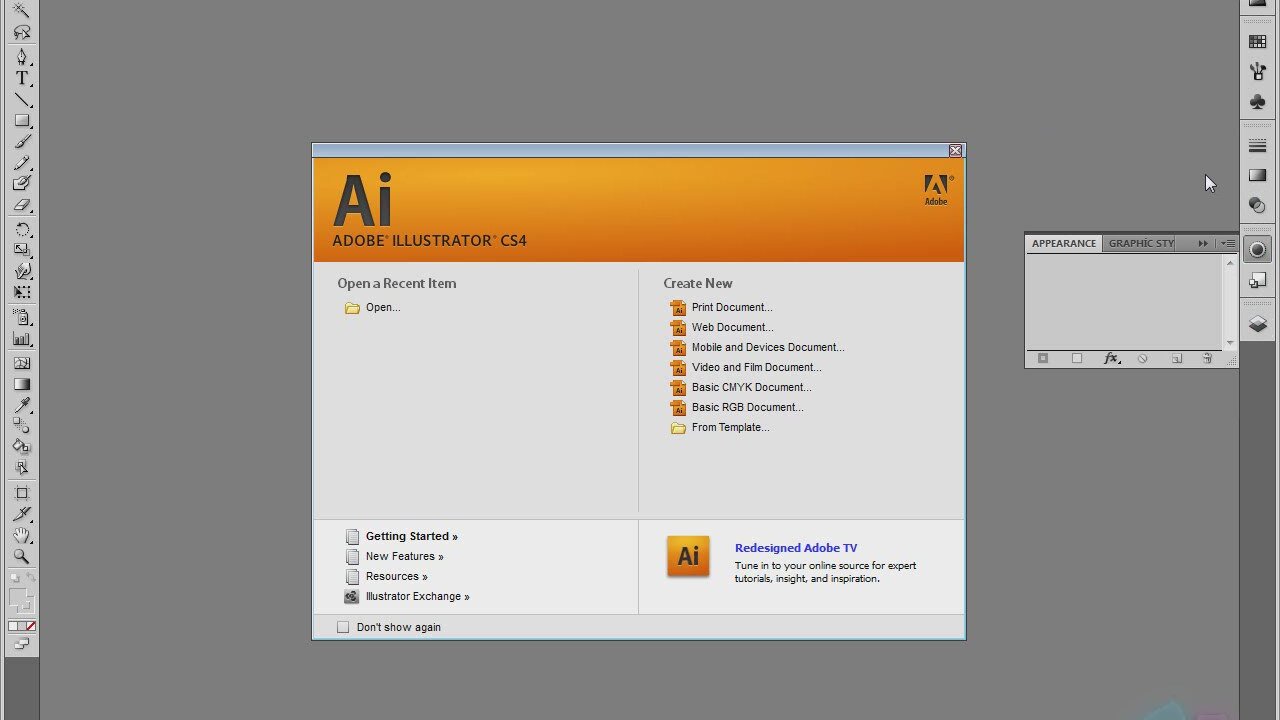Open the Gradient panel from the dock
The width and height of the screenshot is (1280, 720).
(1258, 175)
